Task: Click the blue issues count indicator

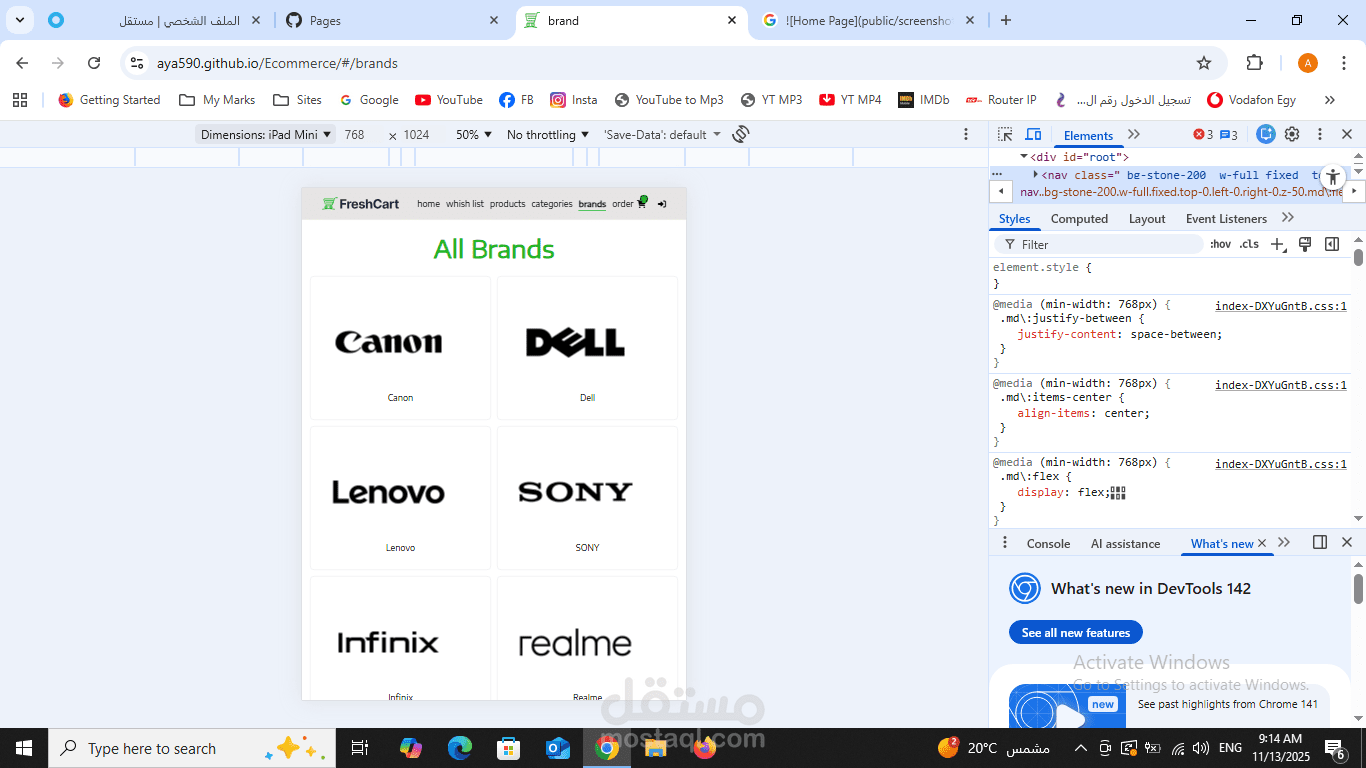Action: click(1229, 135)
